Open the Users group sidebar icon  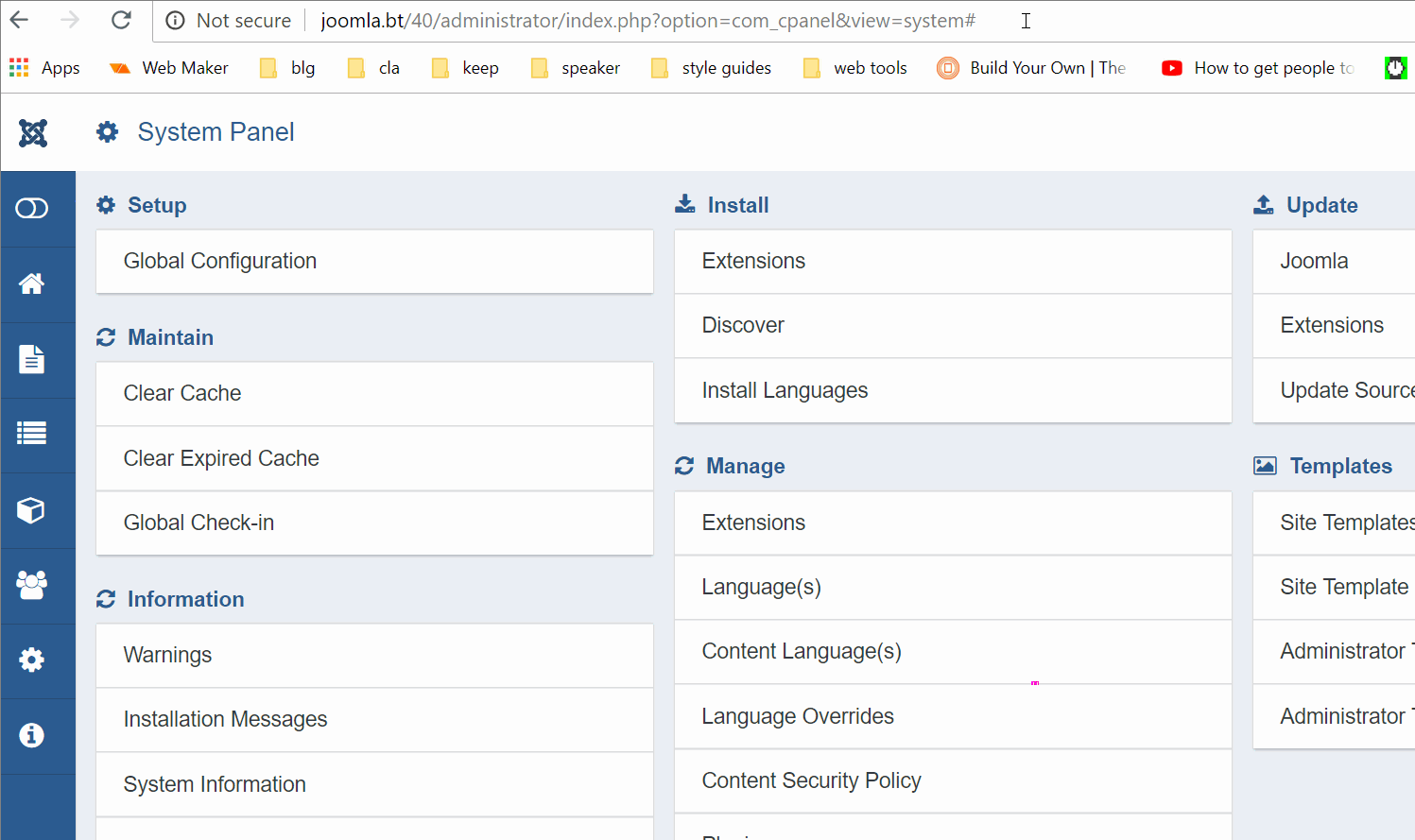pos(32,585)
